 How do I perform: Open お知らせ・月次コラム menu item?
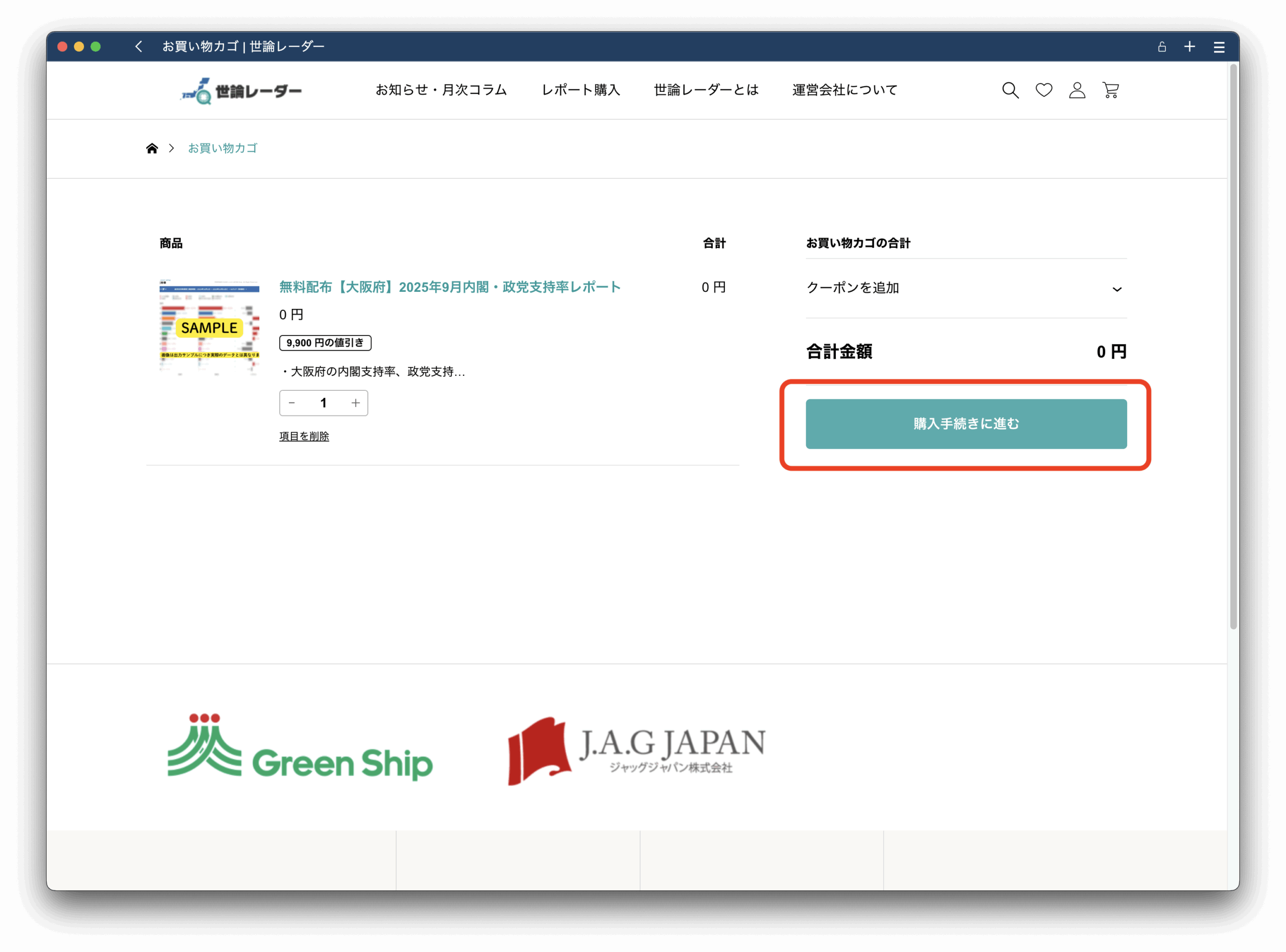[x=441, y=90]
